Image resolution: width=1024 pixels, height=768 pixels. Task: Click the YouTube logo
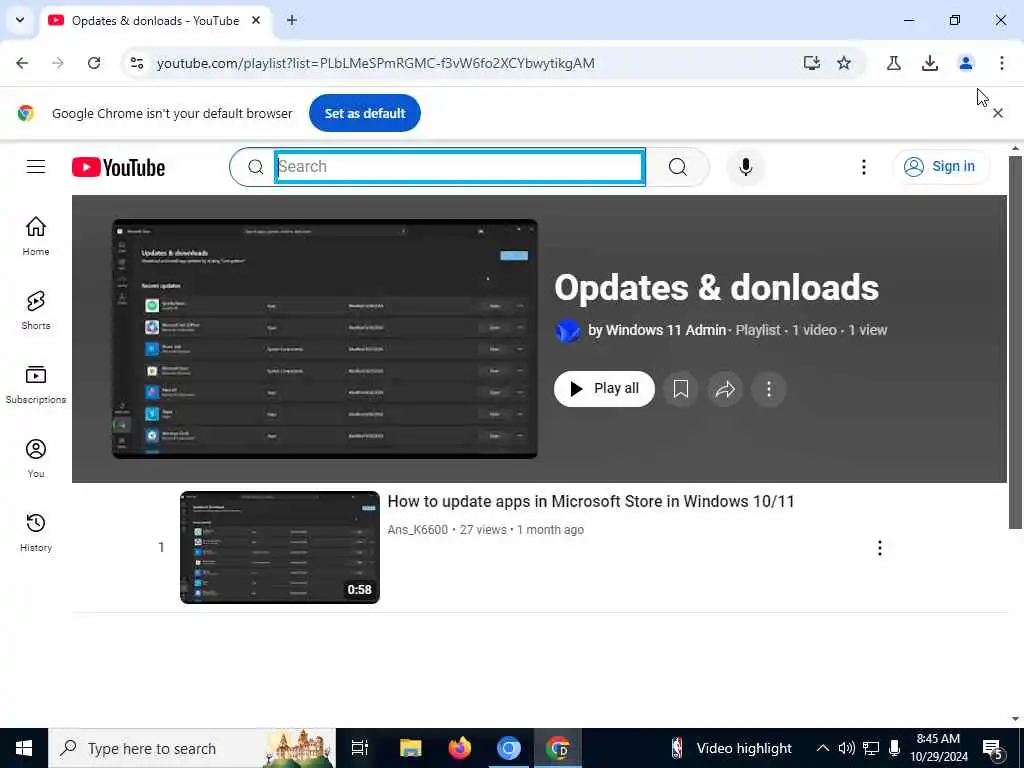coord(118,167)
